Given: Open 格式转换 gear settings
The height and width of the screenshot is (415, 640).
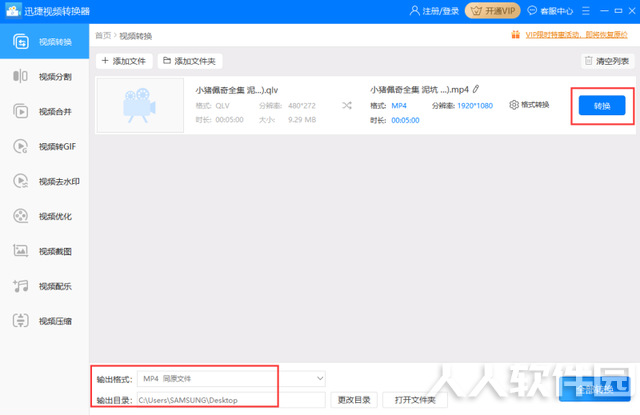Looking at the screenshot, I should point(529,105).
